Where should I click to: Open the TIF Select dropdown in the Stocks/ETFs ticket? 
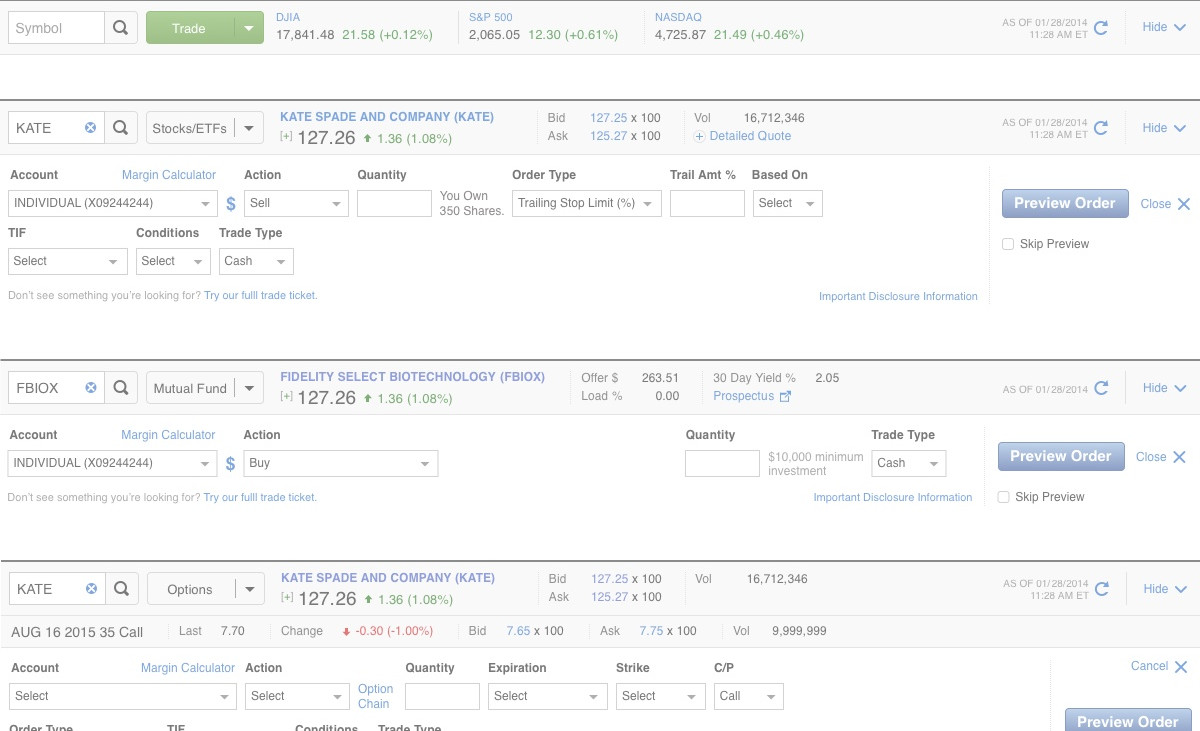pos(68,261)
